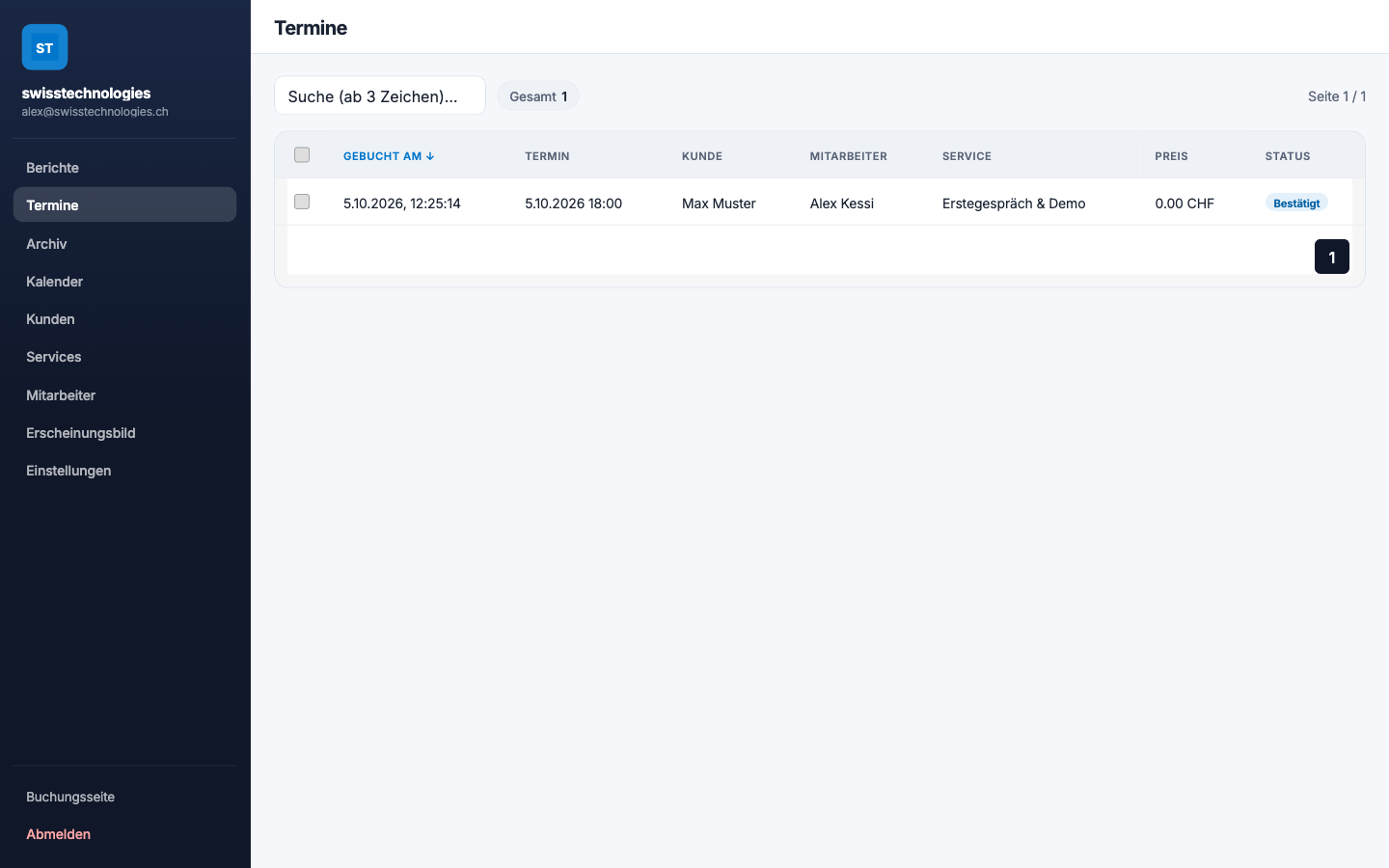The width and height of the screenshot is (1389, 868).
Task: Navigate to Services in sidebar
Action: click(x=124, y=357)
